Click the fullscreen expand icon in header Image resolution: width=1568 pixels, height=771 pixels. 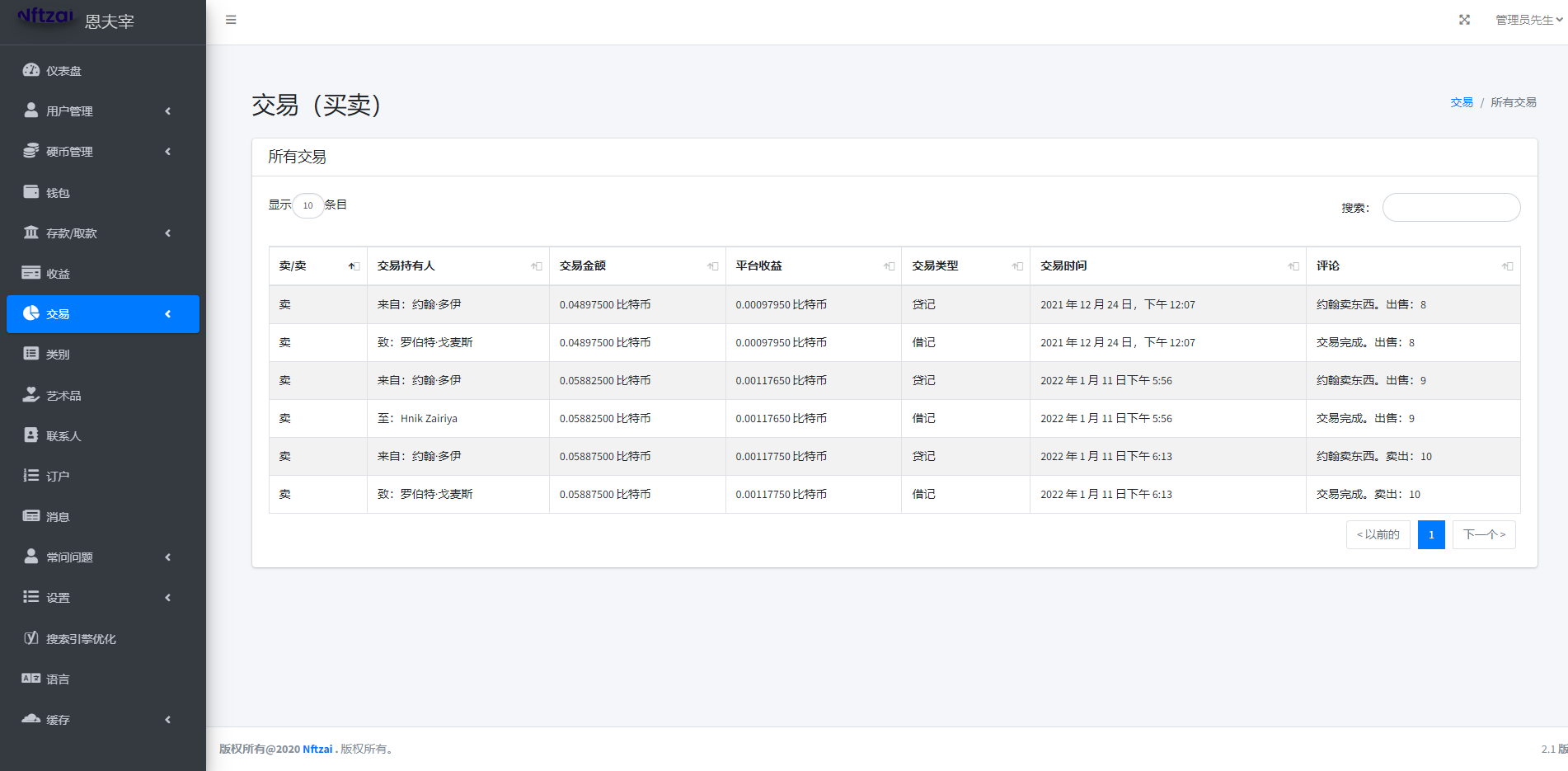coord(1464,20)
